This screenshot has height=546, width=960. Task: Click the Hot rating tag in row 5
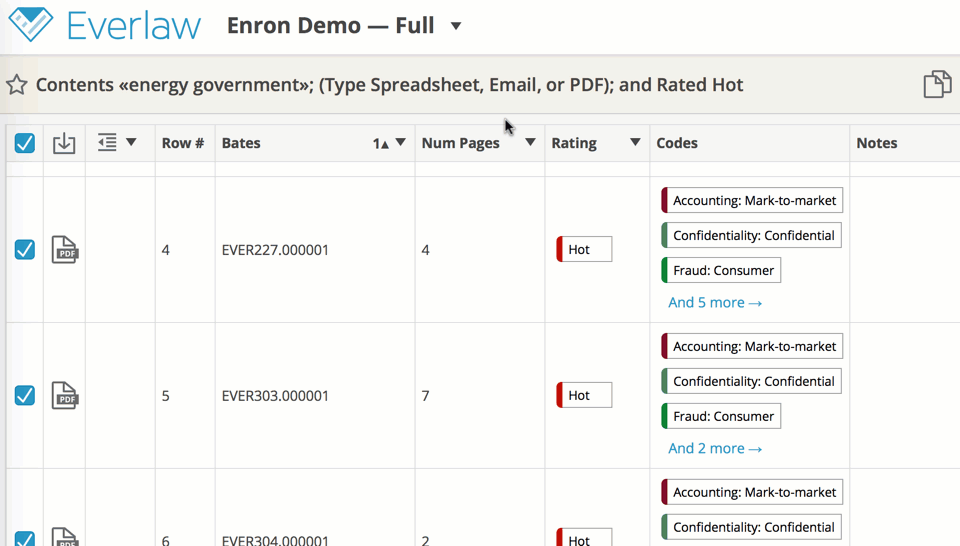(x=584, y=395)
